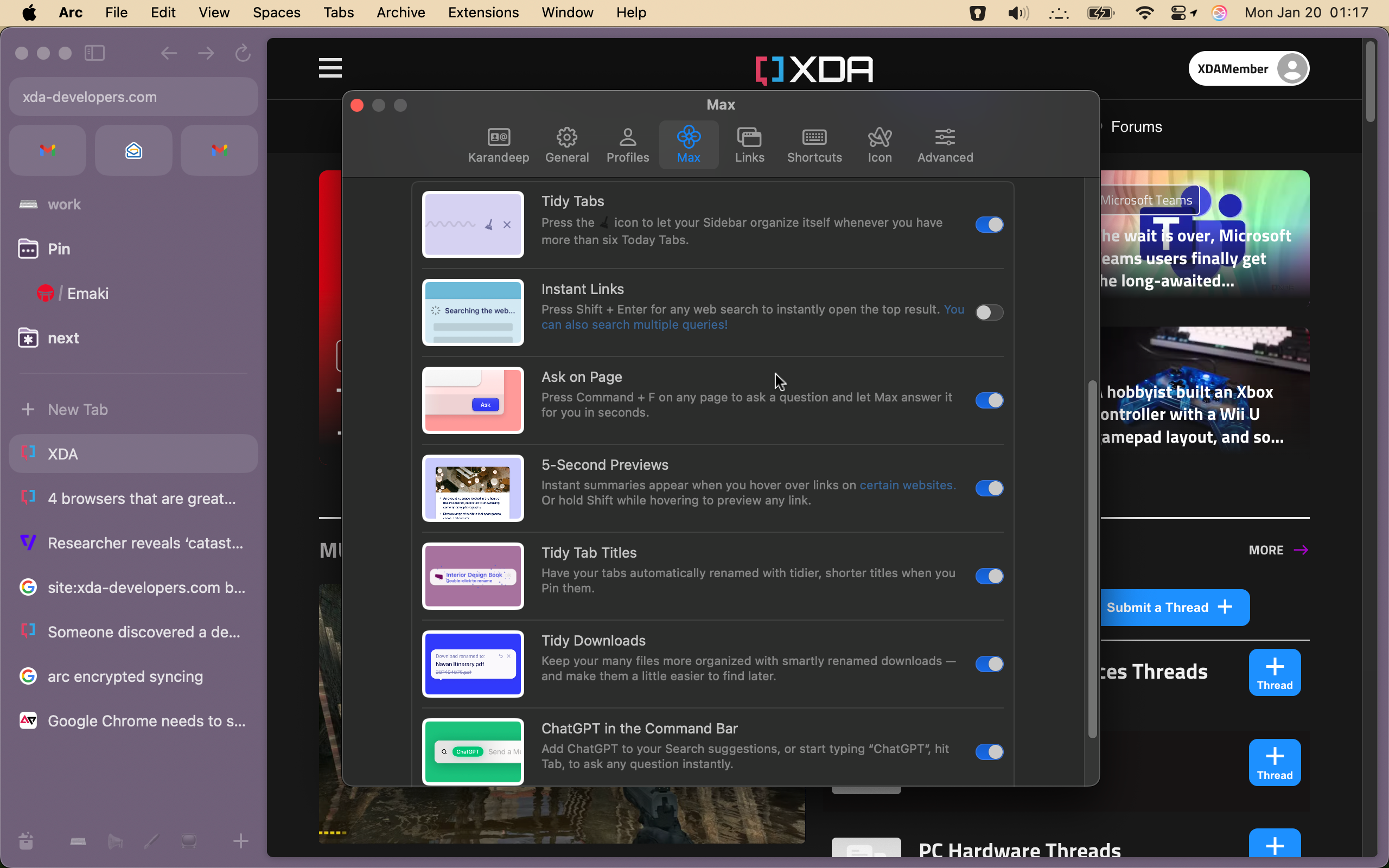The height and width of the screenshot is (868, 1389).
Task: Open the XDA hamburger menu
Action: 330,68
